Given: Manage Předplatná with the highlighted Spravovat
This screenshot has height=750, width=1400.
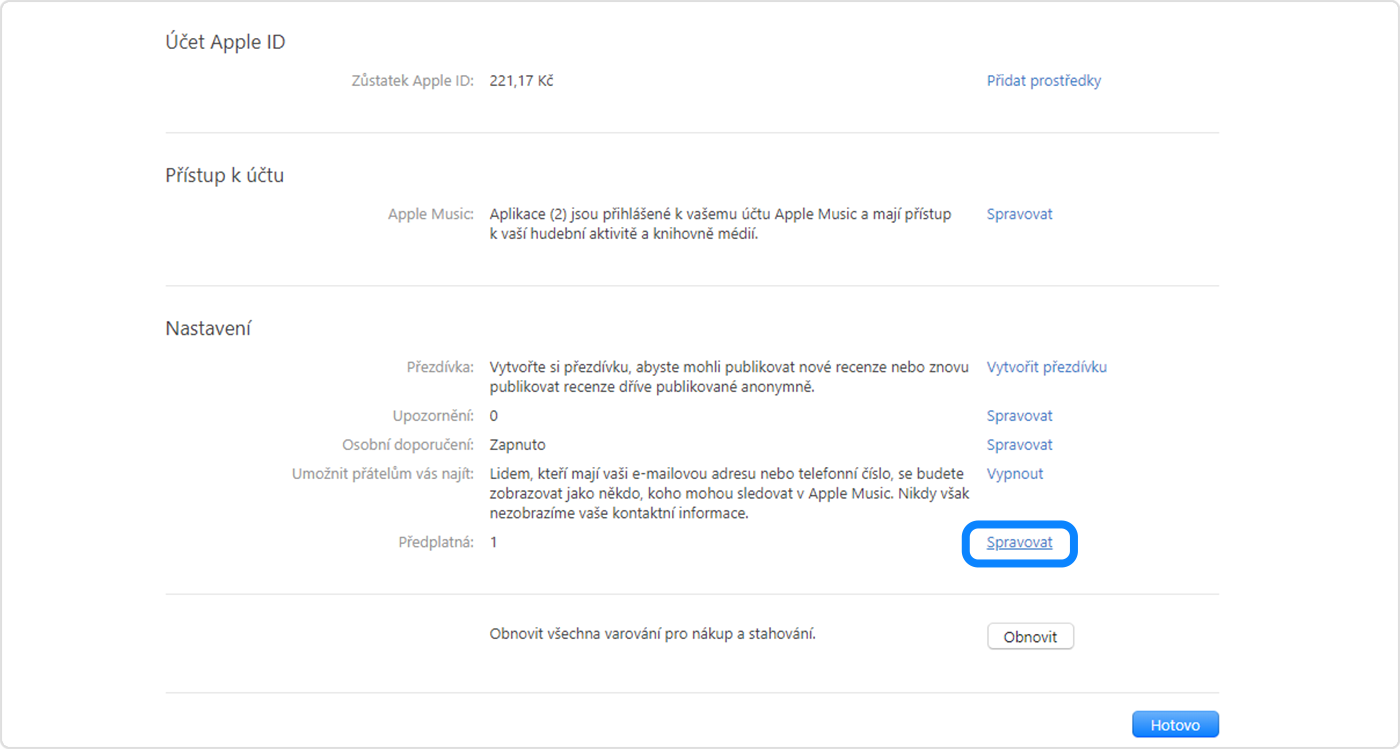Looking at the screenshot, I should (x=1019, y=542).
